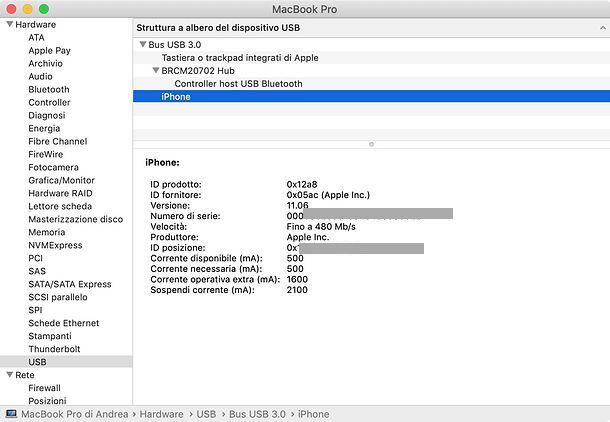Open NVMExpress in the sidebar

click(x=55, y=245)
